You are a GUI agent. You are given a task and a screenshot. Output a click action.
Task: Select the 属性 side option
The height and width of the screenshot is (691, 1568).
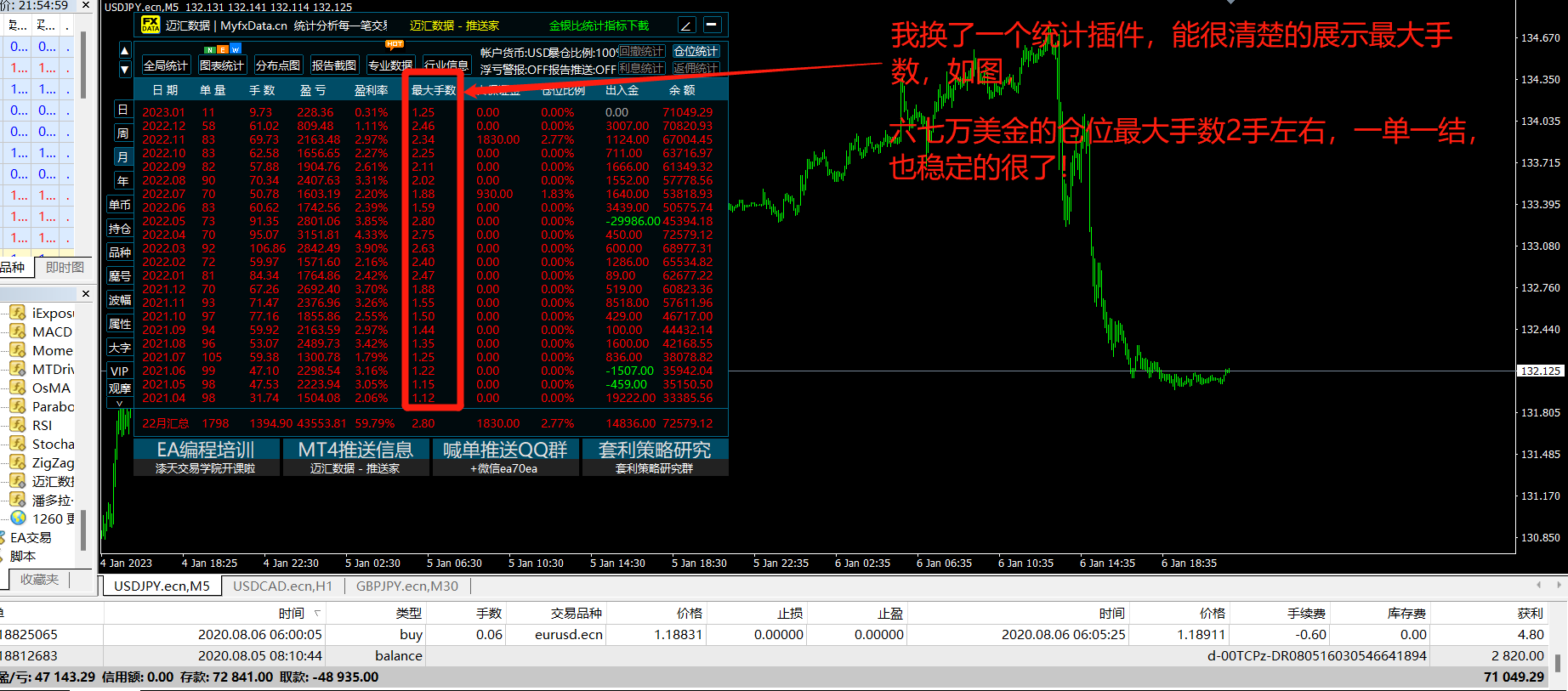click(120, 324)
